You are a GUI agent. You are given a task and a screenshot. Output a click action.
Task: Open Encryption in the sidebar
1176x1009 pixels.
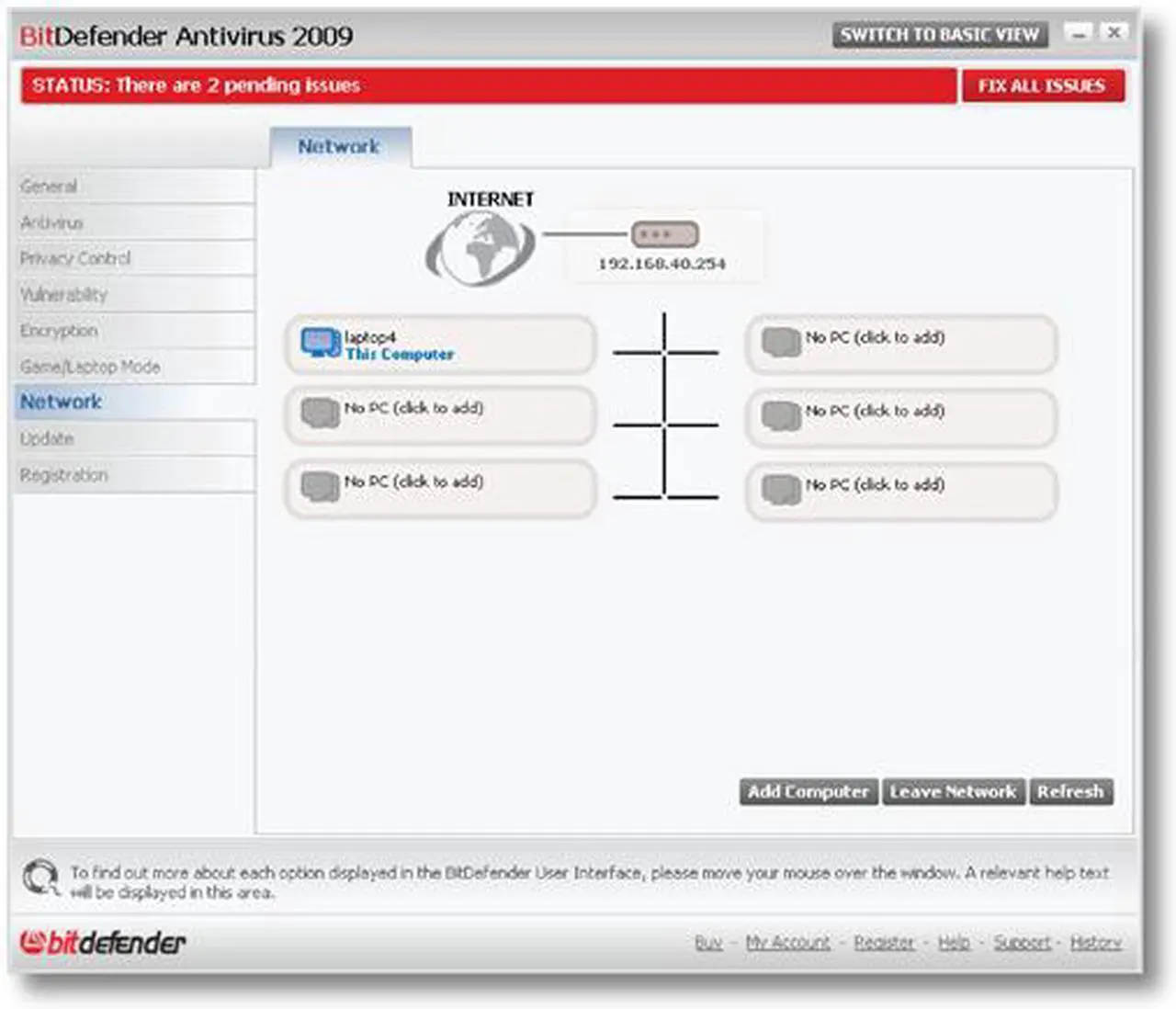pos(134,330)
